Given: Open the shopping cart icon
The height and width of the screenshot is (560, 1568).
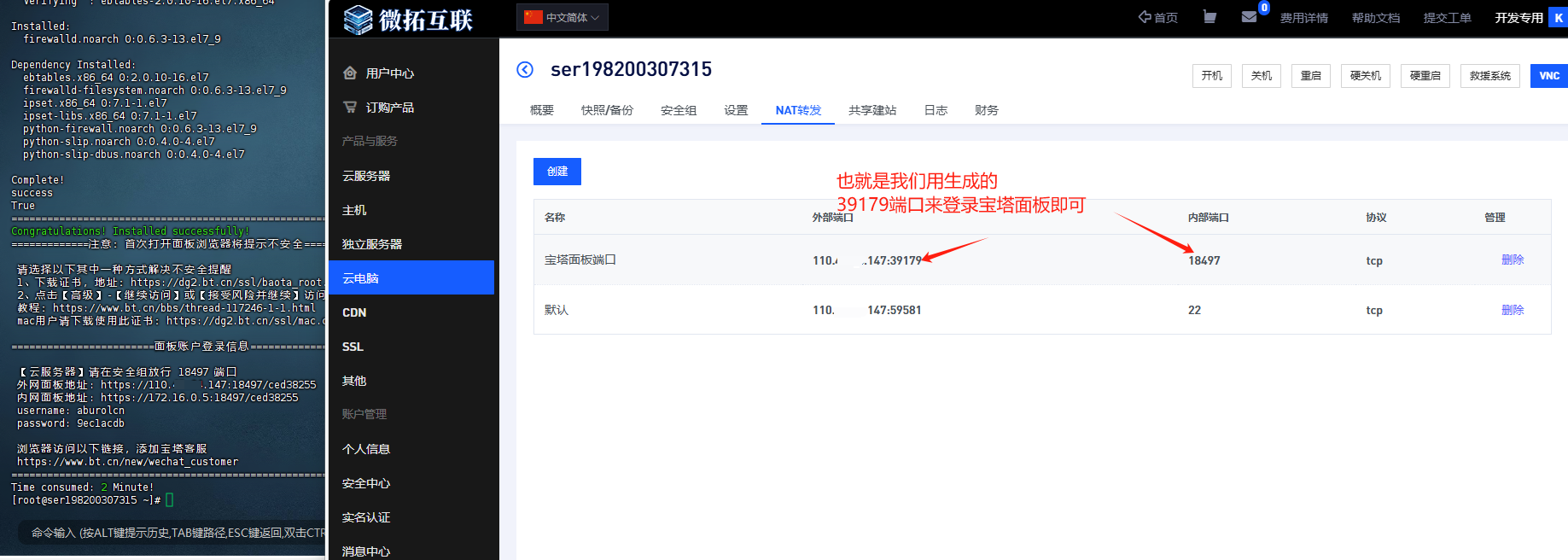Looking at the screenshot, I should 1210,17.
